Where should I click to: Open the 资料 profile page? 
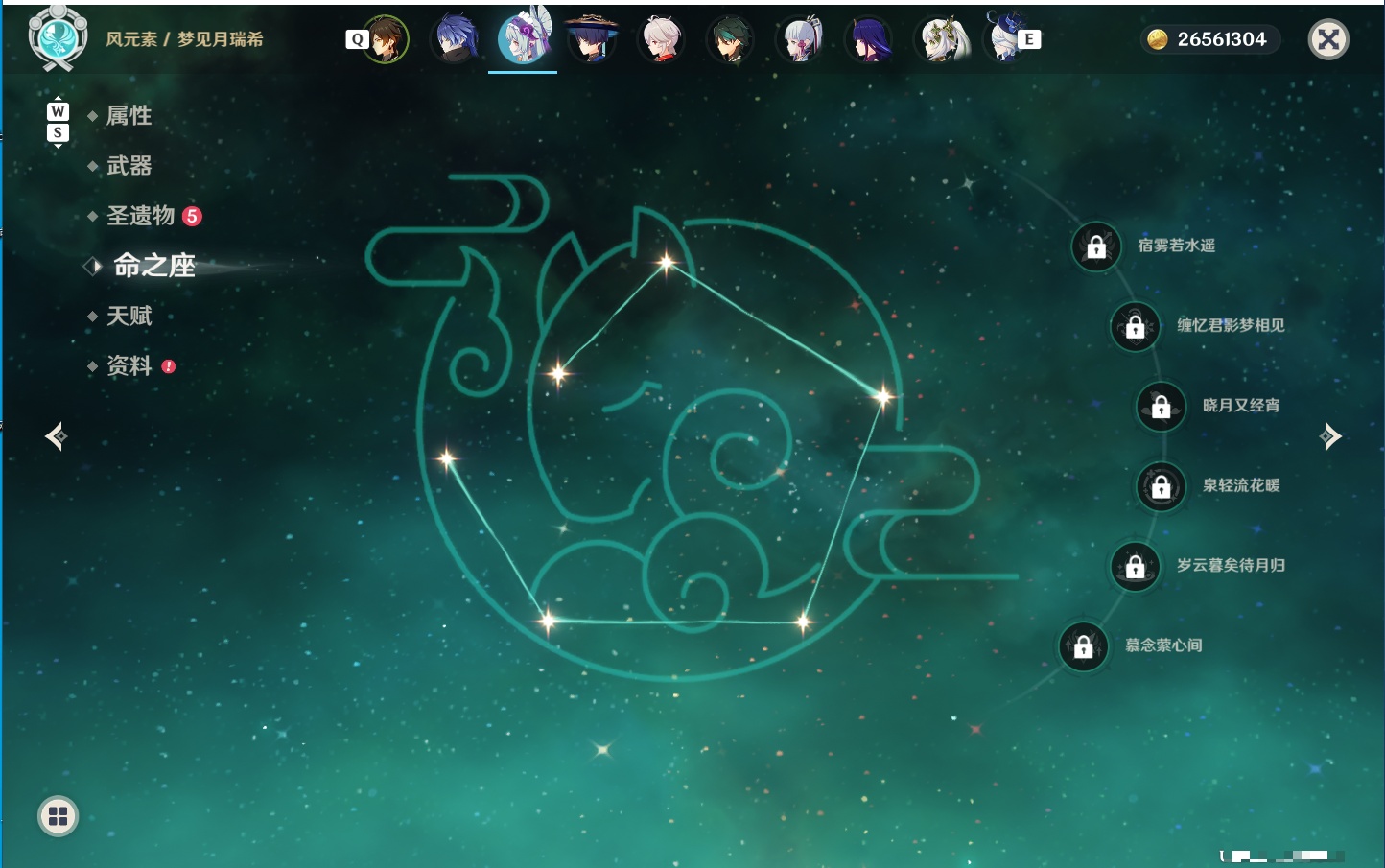click(129, 365)
